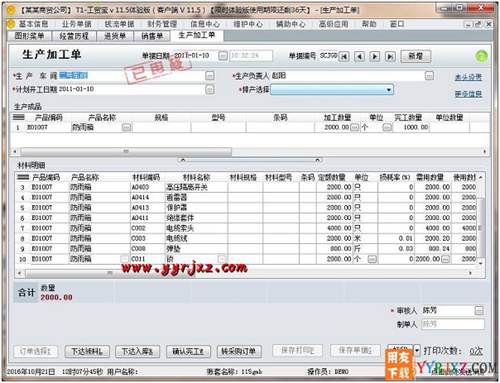Select material code cell A0414

coord(147,197)
